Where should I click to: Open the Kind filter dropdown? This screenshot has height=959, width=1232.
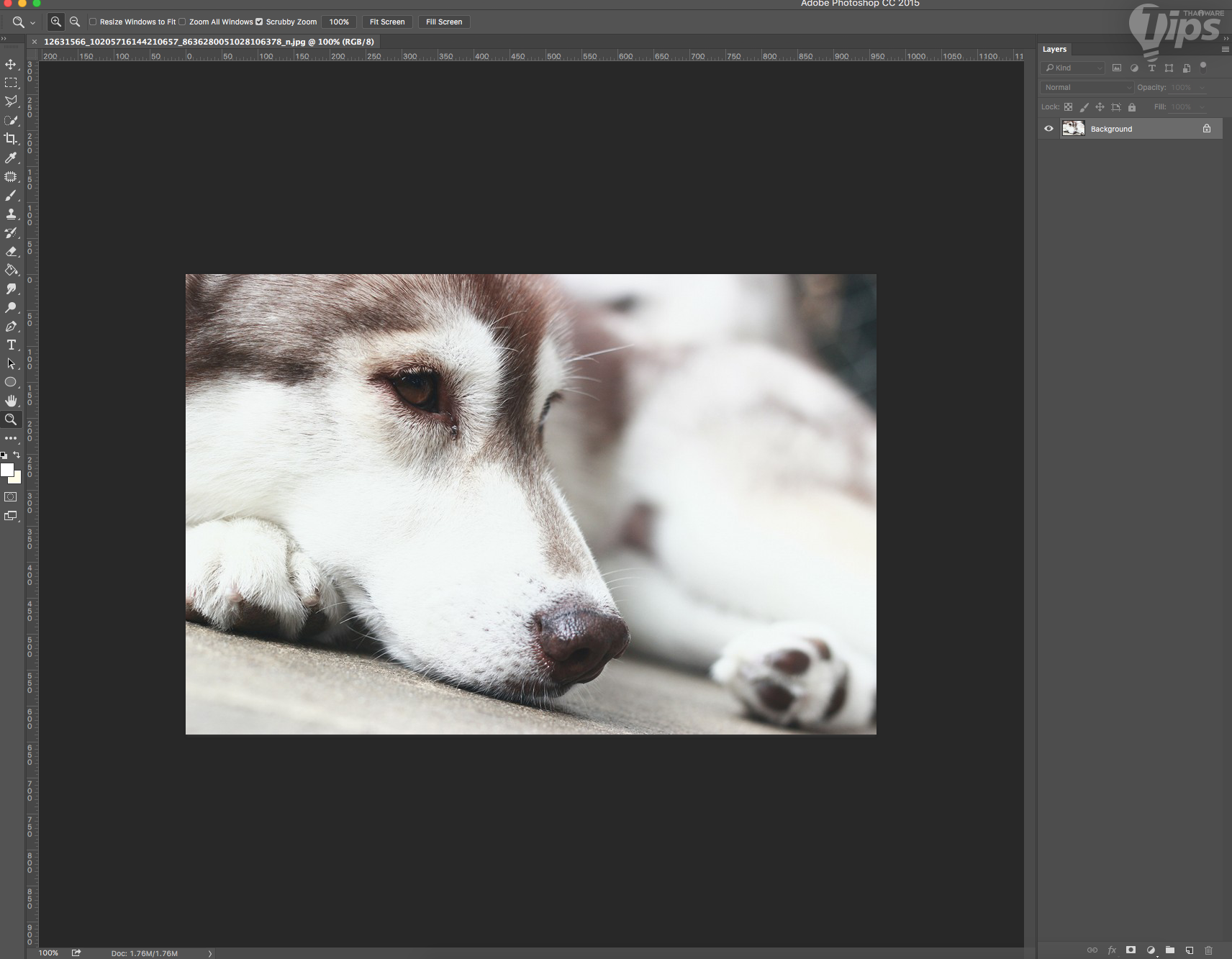tap(1072, 68)
